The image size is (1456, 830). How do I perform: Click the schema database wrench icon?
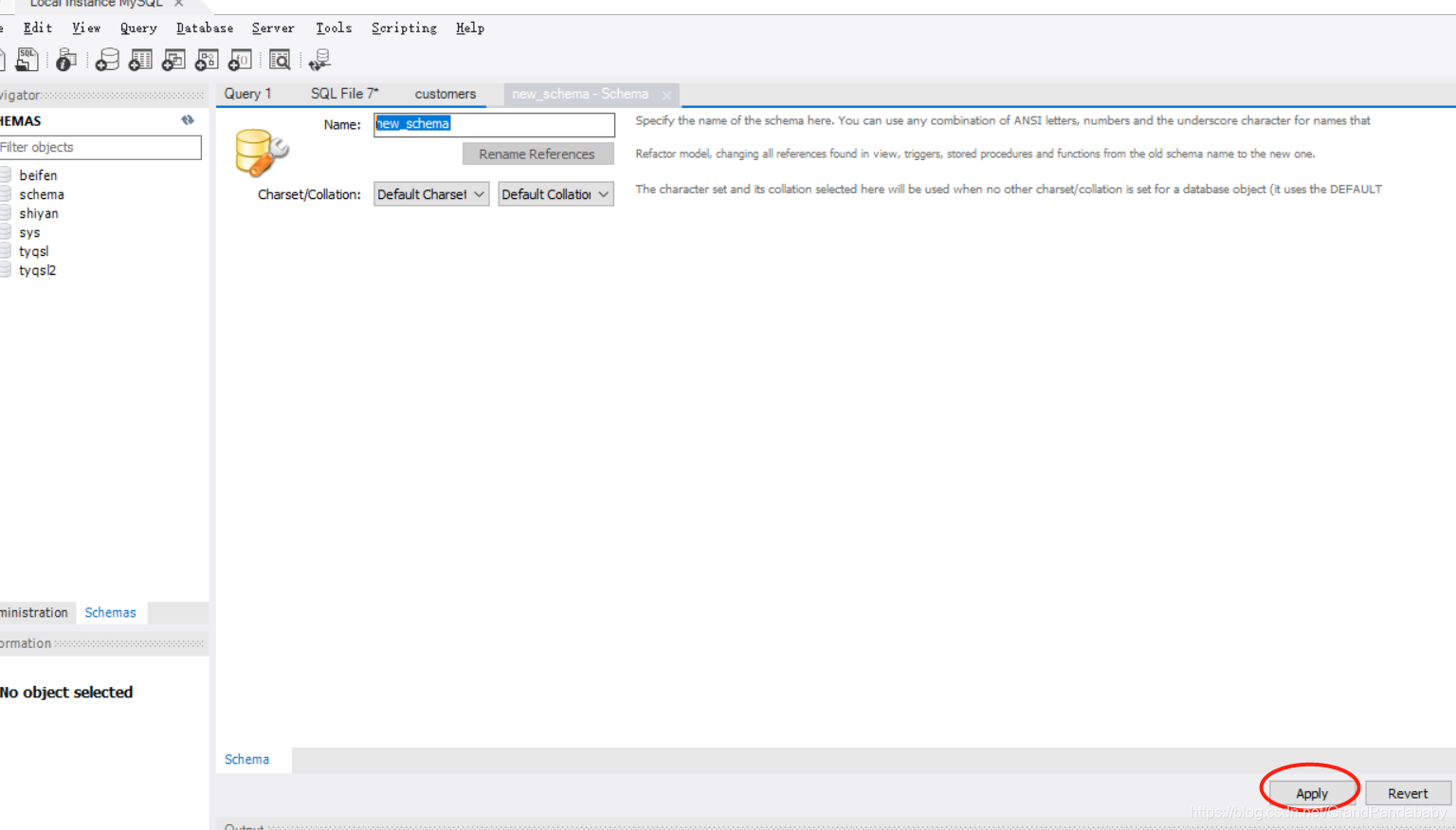[262, 153]
